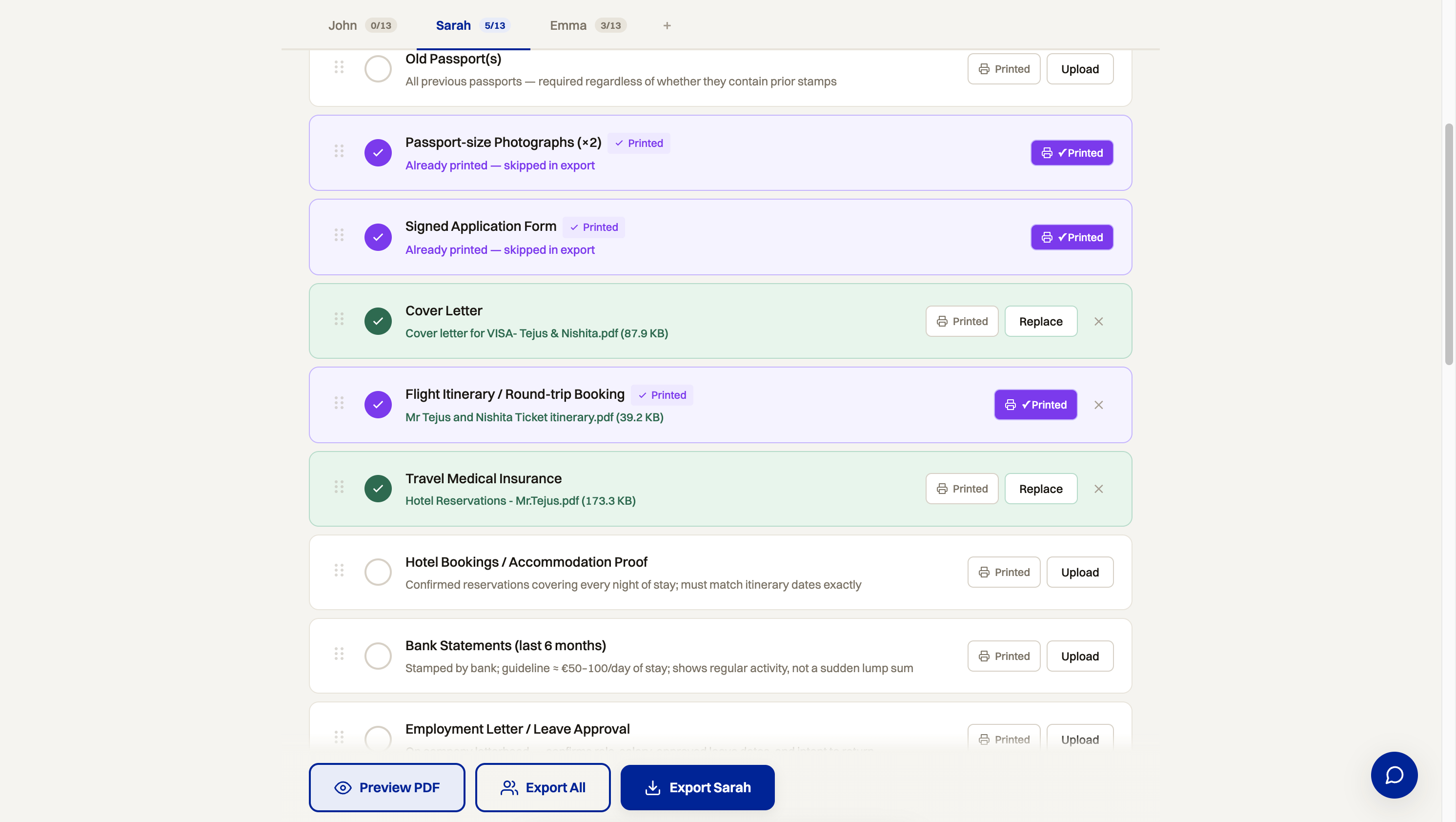Viewport: 1456px width, 822px height.
Task: Grab the drag handle for Hotel Bookings
Action: click(x=339, y=570)
